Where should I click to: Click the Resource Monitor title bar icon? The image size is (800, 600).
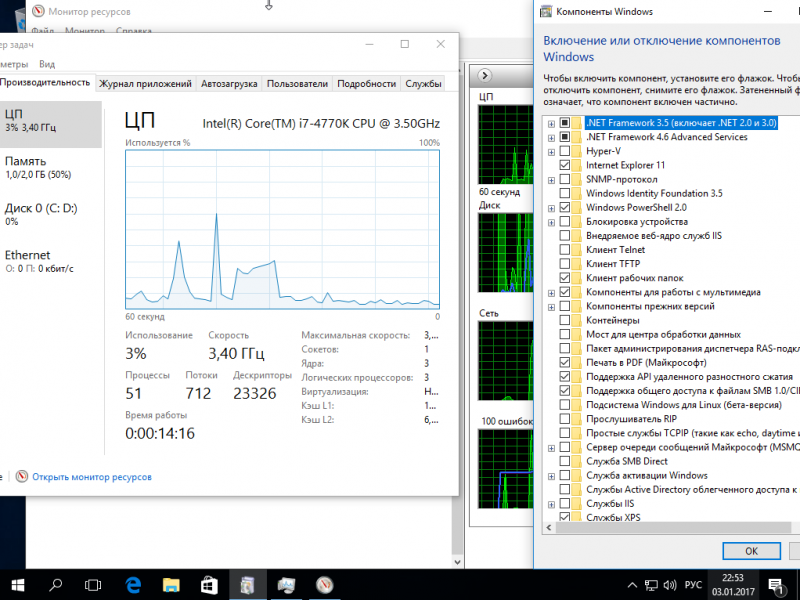[x=38, y=11]
